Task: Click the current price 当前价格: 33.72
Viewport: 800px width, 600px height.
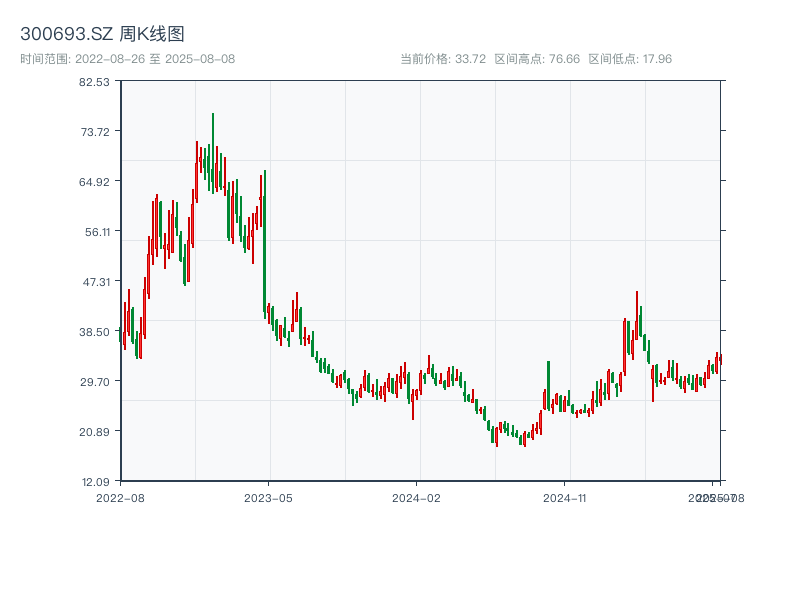Action: [x=443, y=59]
